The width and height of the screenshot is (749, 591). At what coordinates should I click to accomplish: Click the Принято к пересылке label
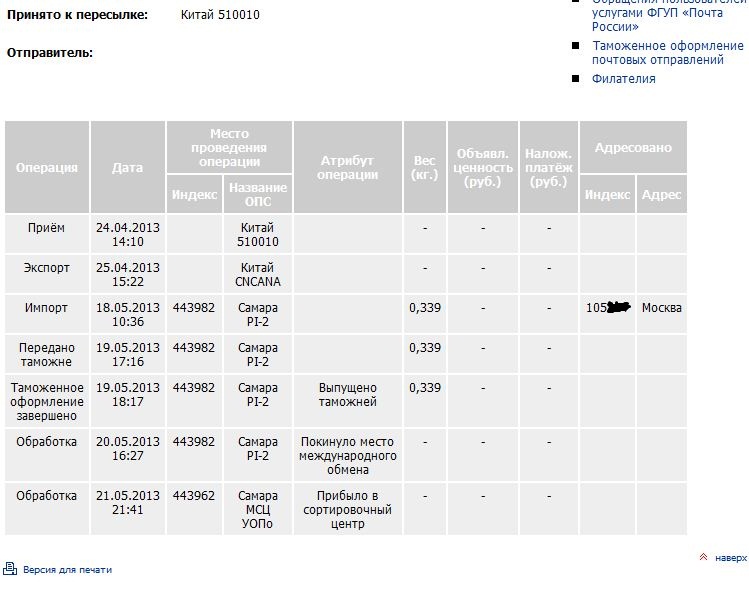pyautogui.click(x=77, y=15)
